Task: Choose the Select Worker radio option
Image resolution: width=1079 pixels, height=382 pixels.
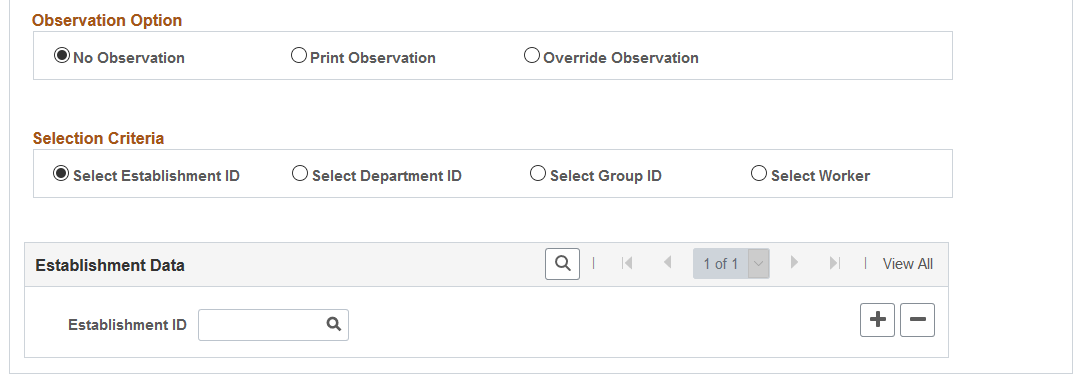Action: pos(759,174)
